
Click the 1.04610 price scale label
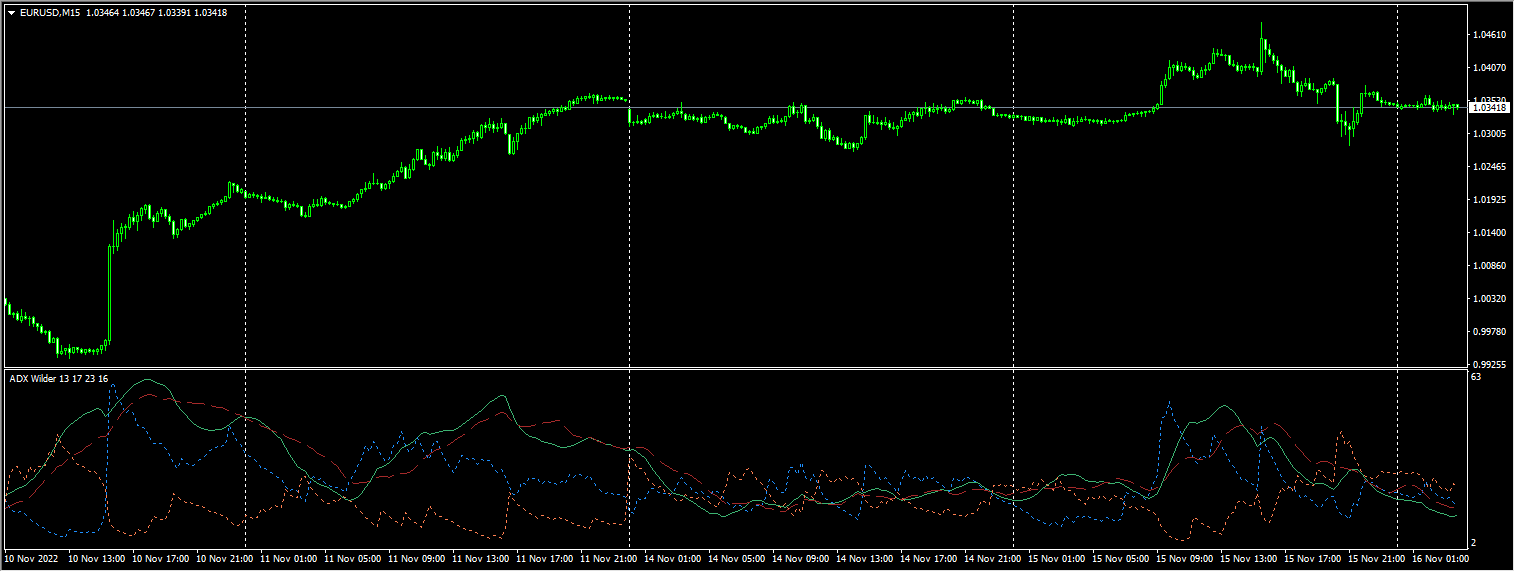[x=1488, y=35]
